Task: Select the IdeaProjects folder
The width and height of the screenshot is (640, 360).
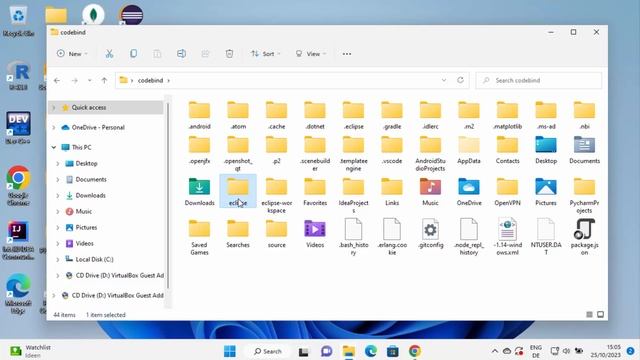Action: pos(353,196)
